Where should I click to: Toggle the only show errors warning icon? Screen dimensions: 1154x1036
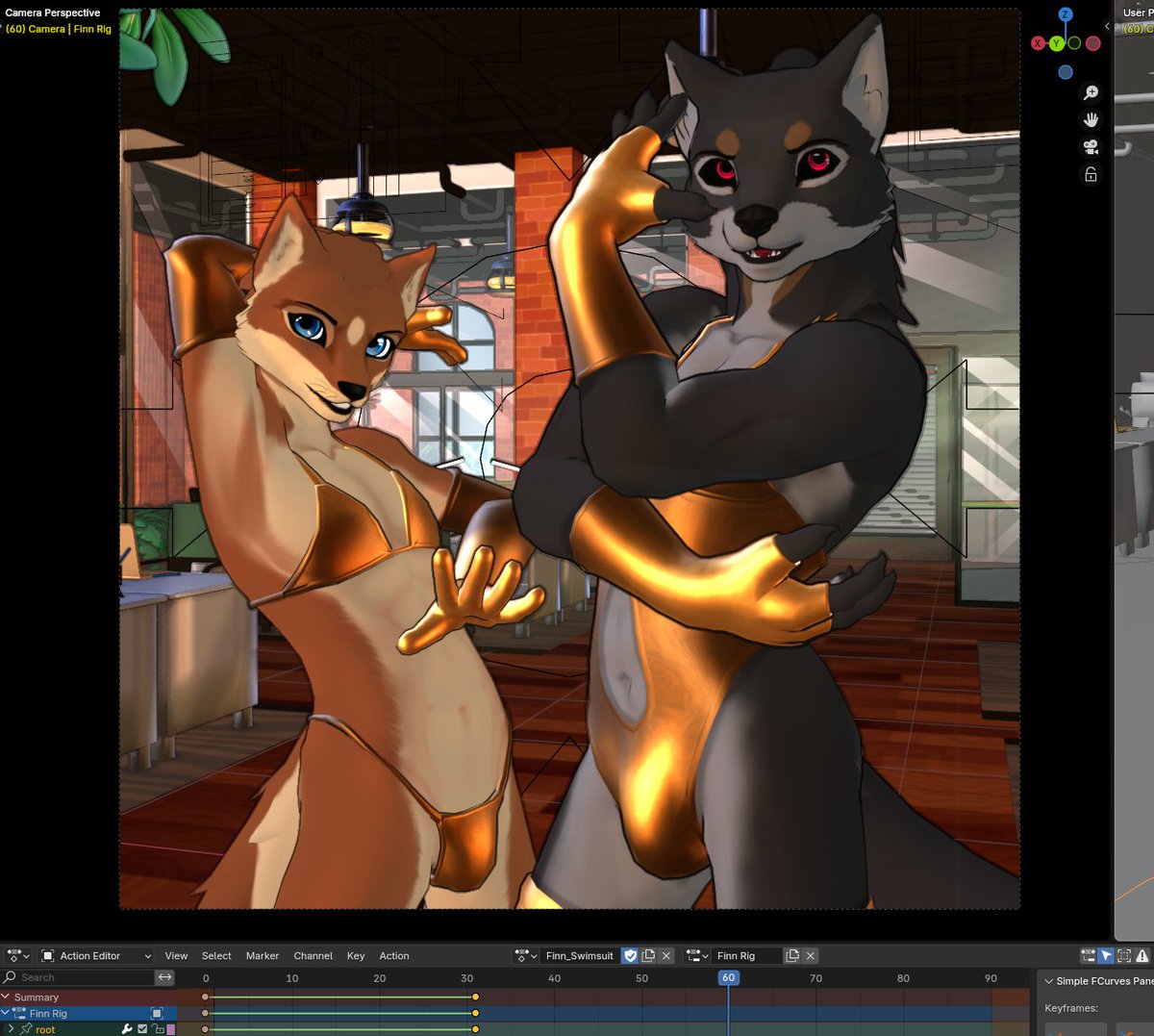(1142, 955)
